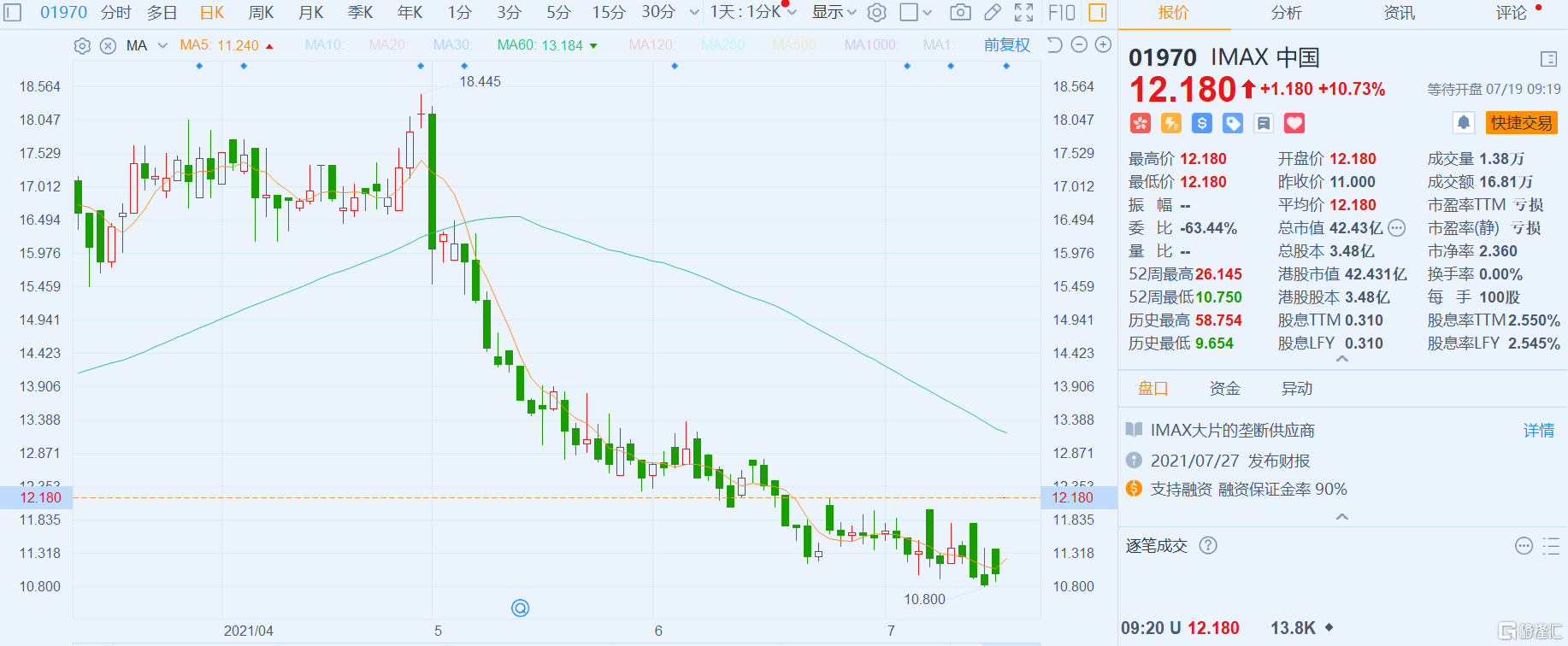This screenshot has width=1568, height=646.
Task: Expand more minute interval options
Action: (x=693, y=12)
